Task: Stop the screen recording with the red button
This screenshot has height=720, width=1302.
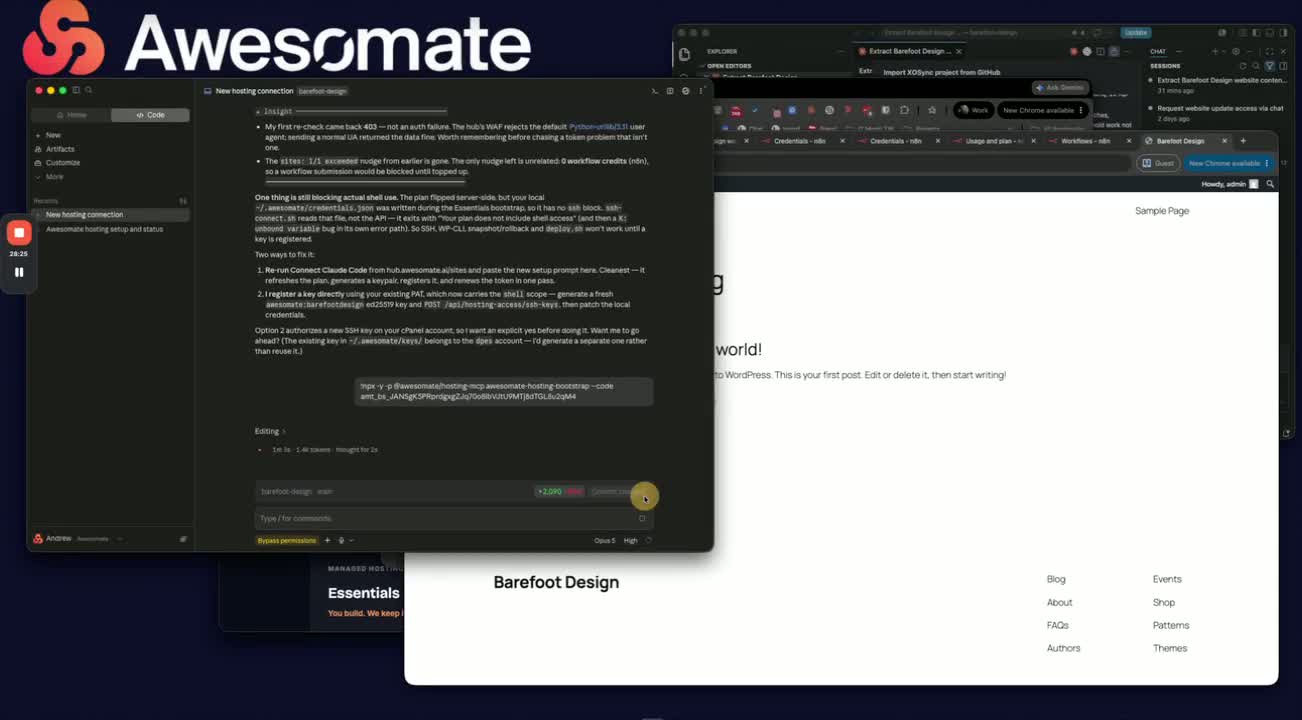Action: click(19, 232)
